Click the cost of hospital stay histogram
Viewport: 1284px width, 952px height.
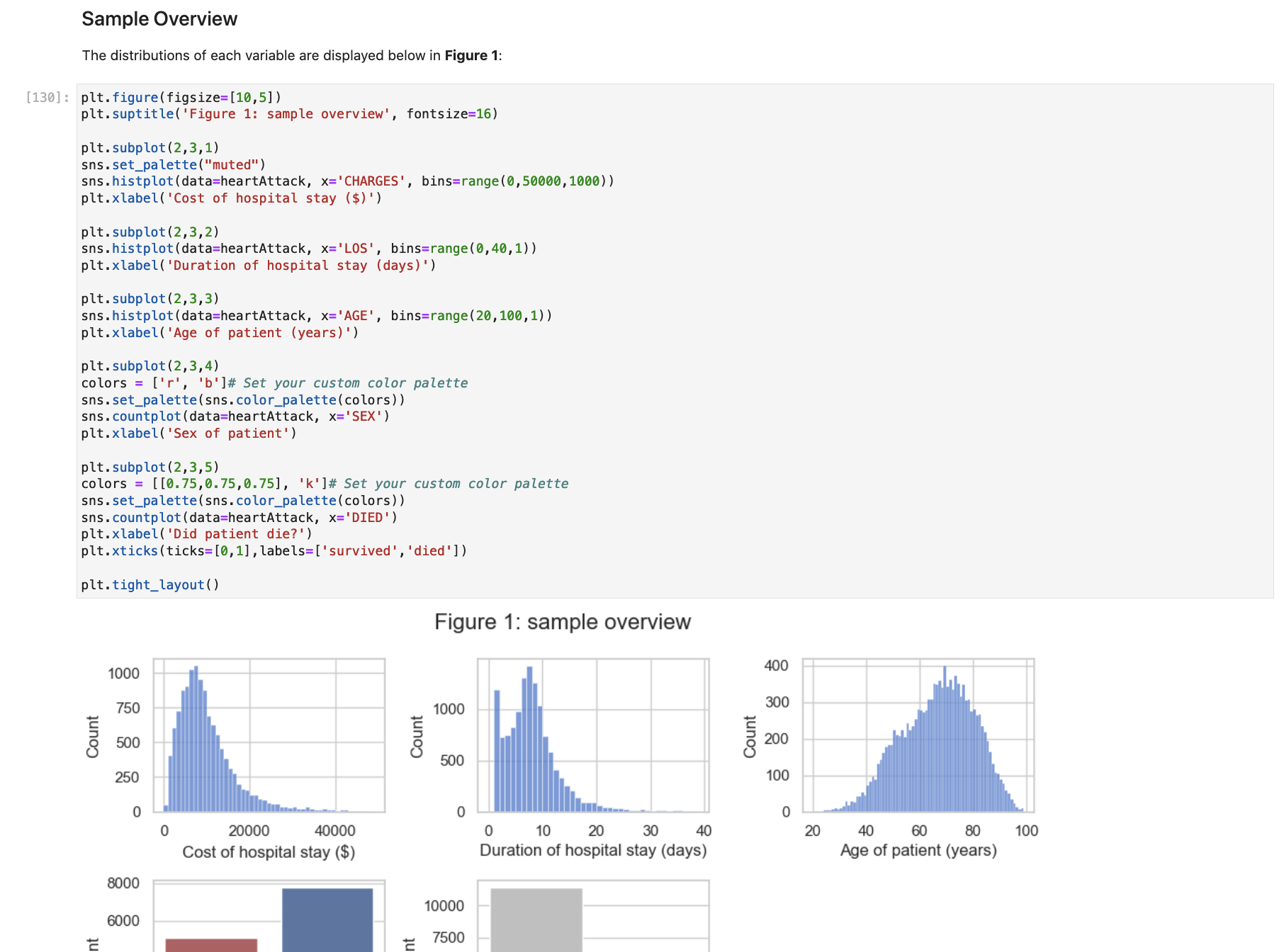point(269,735)
